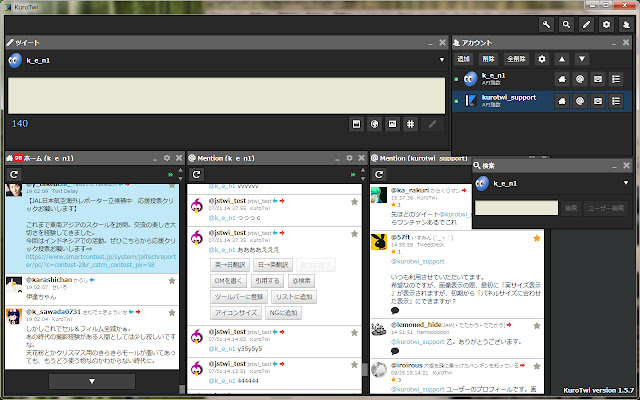Open direct messages icon for kurotwi_support
This screenshot has width=640, height=400.
coord(599,100)
